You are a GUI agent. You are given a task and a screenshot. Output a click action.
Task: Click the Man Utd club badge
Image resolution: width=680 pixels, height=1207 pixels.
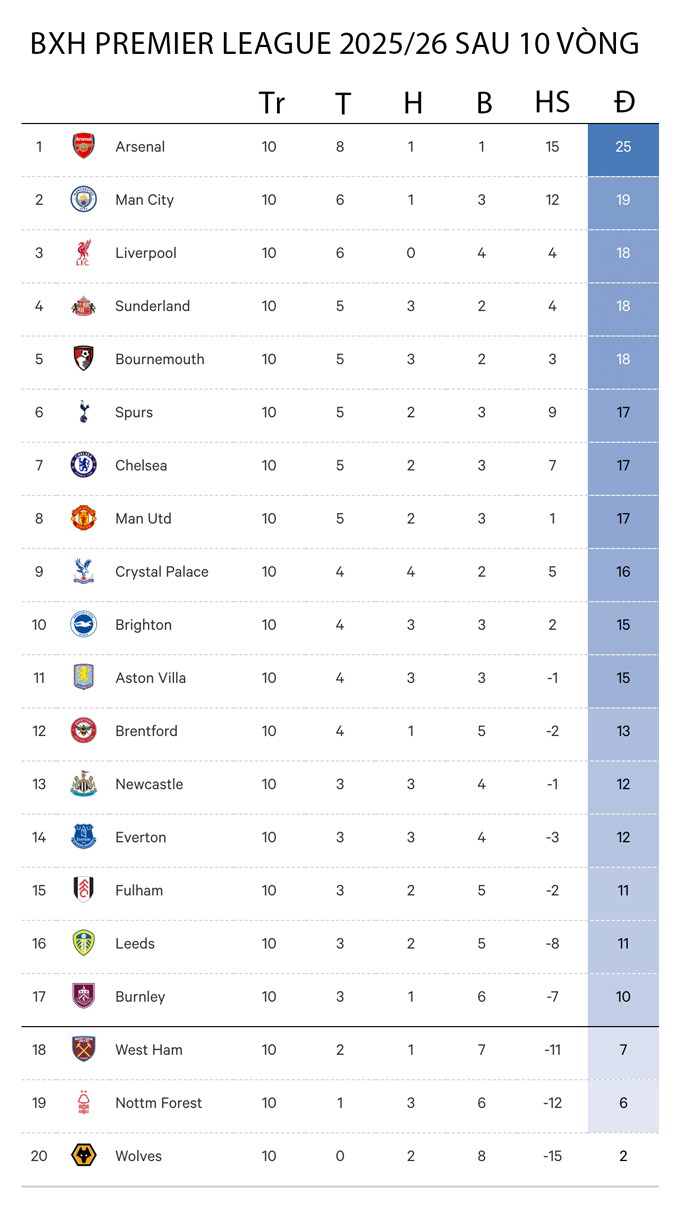pos(84,518)
